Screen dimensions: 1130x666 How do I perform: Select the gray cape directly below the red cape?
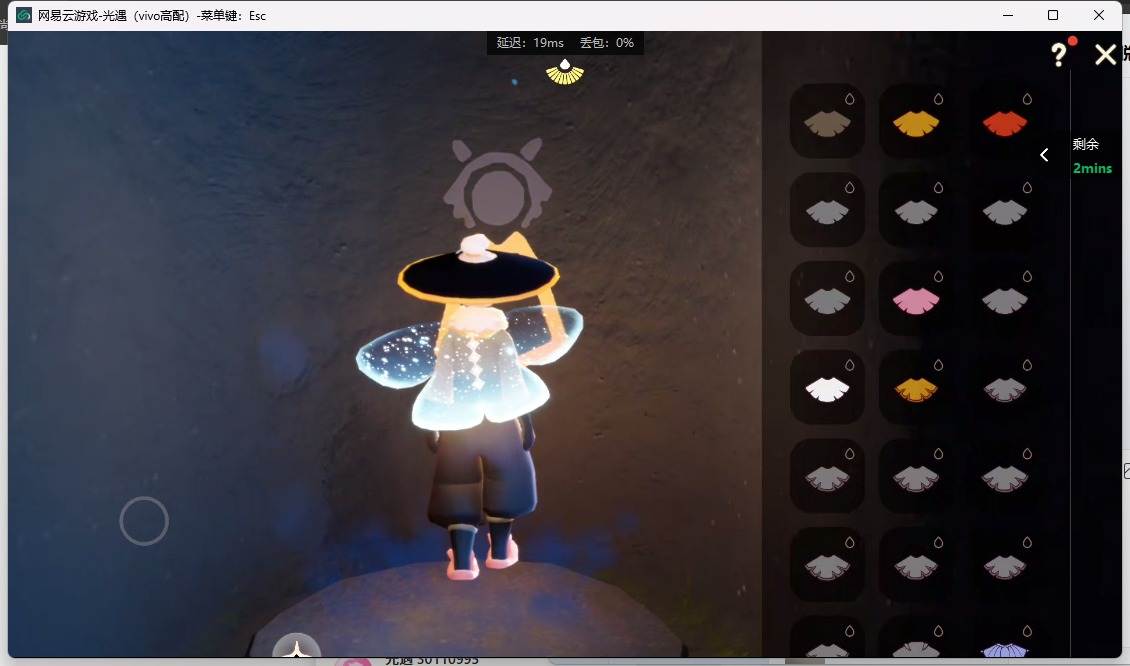[1005, 210]
